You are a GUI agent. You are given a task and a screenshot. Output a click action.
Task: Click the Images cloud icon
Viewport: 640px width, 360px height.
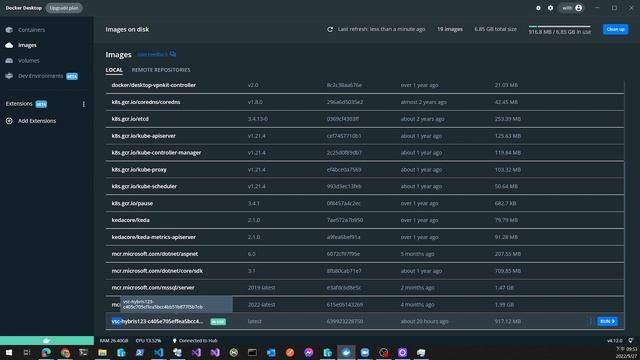[9, 45]
